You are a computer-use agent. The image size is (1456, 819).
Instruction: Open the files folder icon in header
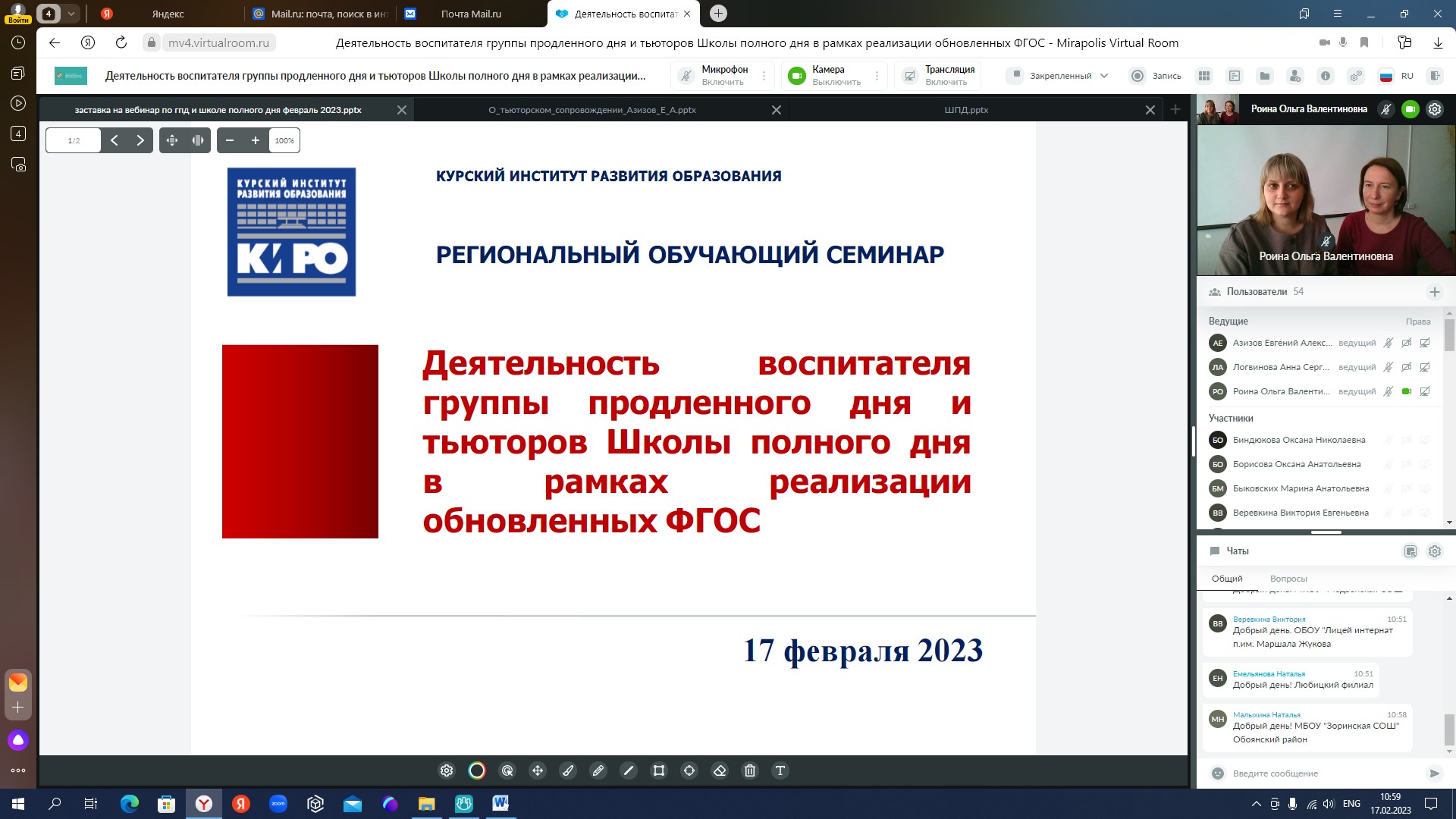[x=1265, y=76]
